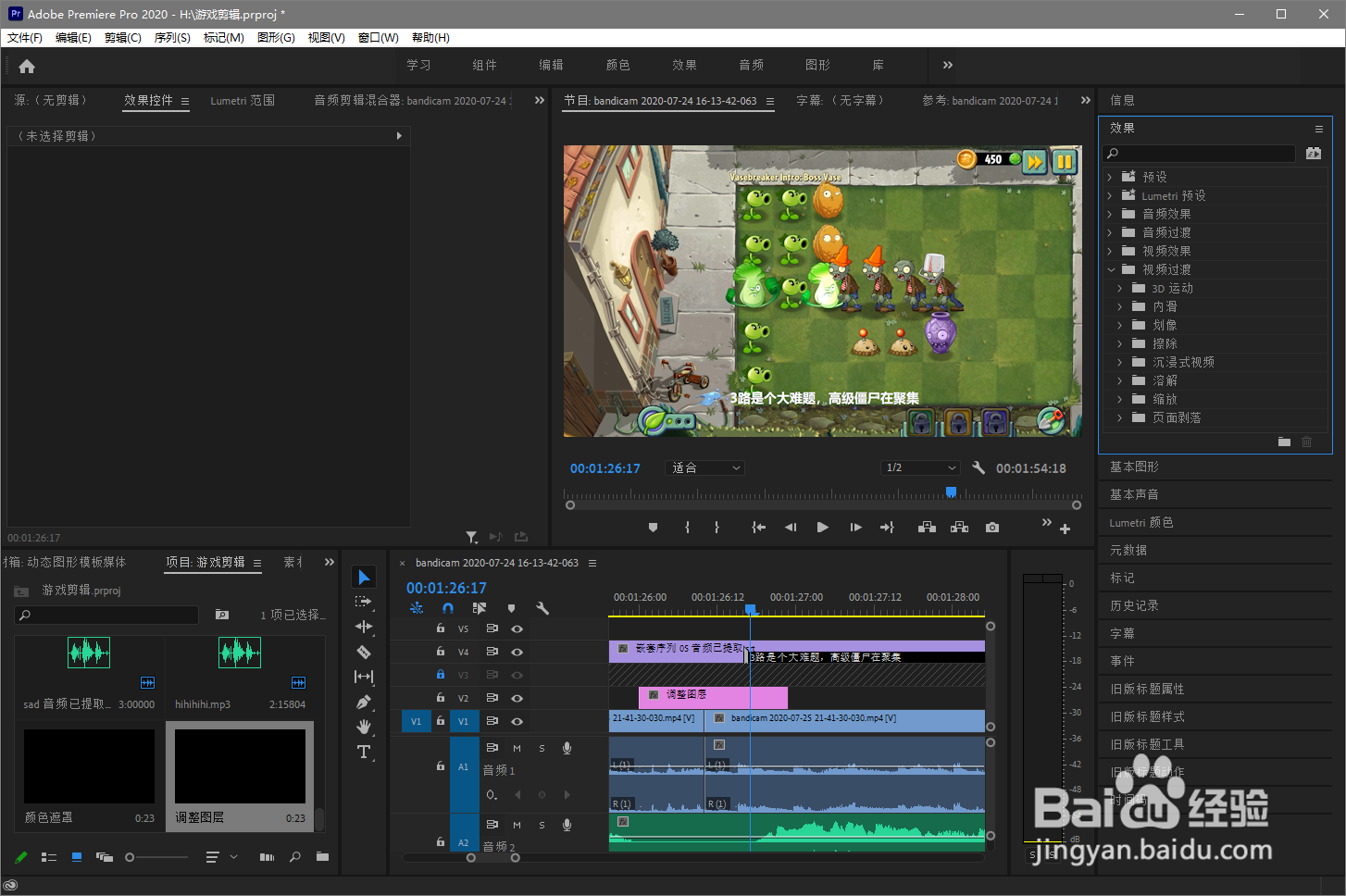Step back one frame

791,528
